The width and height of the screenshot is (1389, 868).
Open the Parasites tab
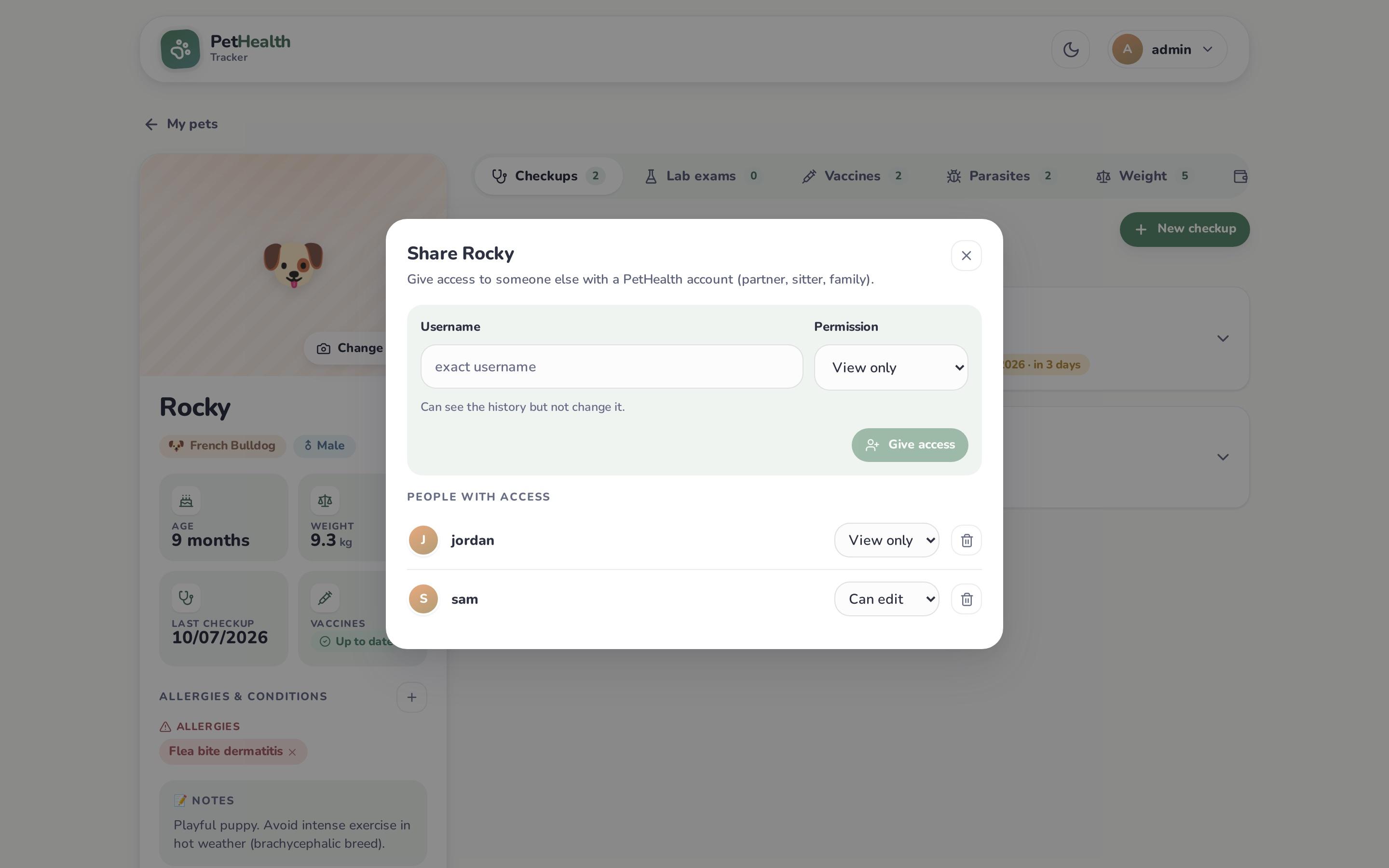click(1000, 176)
